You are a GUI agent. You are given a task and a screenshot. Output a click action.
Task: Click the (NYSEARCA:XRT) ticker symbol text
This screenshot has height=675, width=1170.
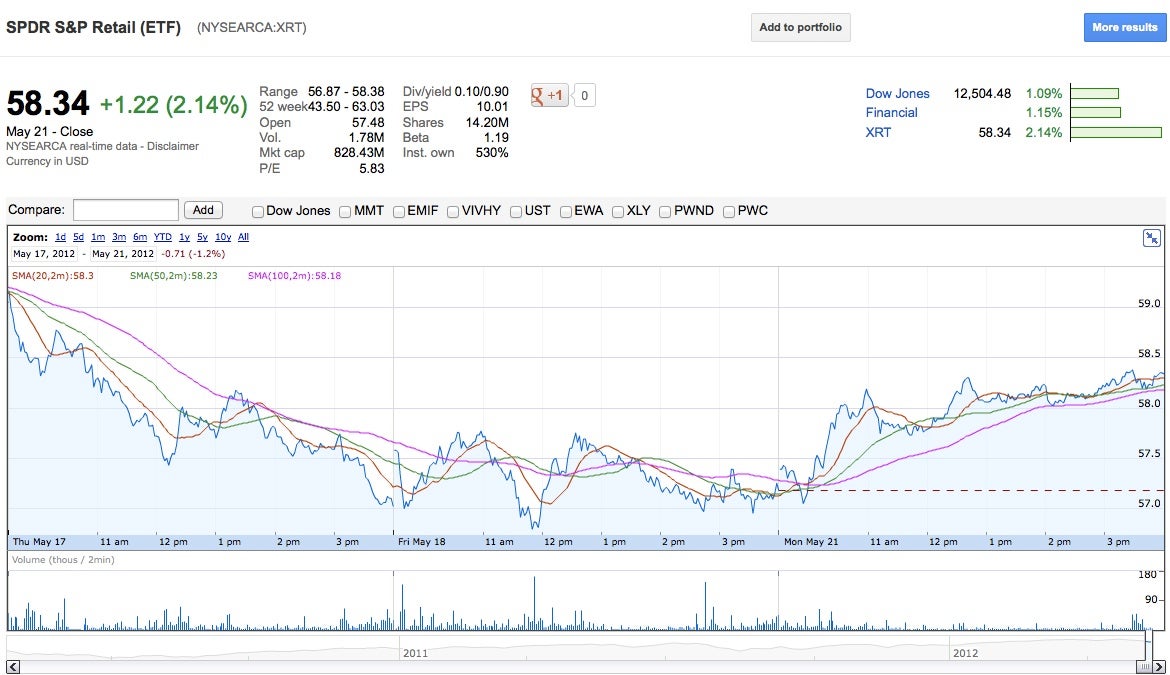(251, 28)
